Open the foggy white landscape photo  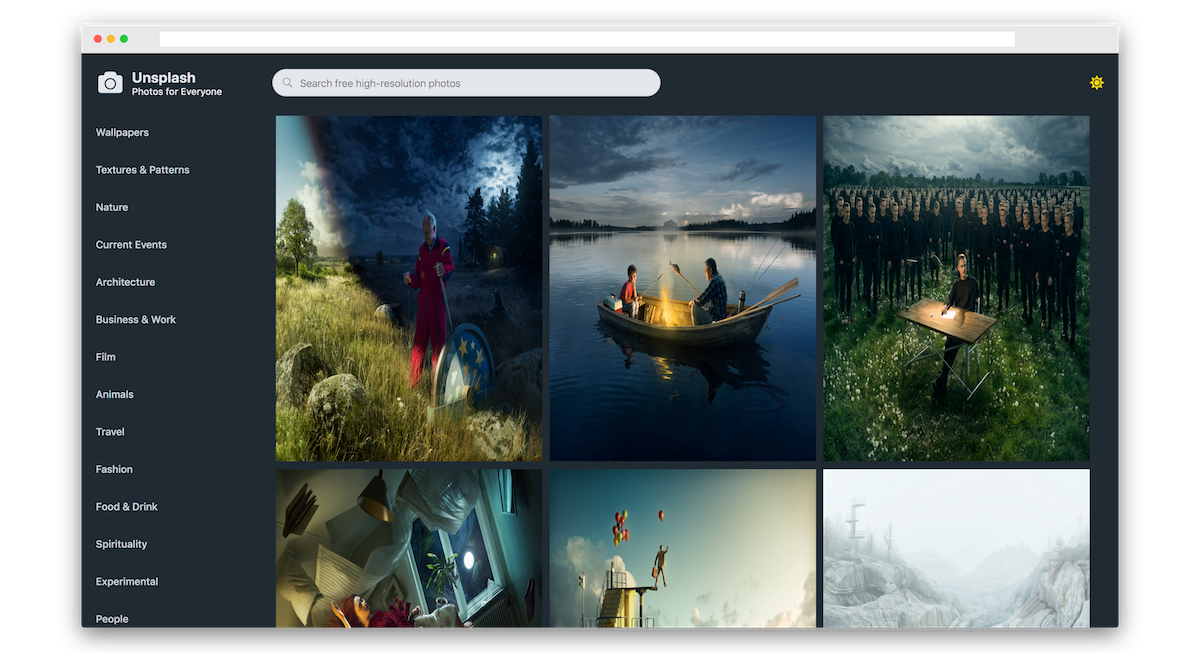click(x=956, y=548)
